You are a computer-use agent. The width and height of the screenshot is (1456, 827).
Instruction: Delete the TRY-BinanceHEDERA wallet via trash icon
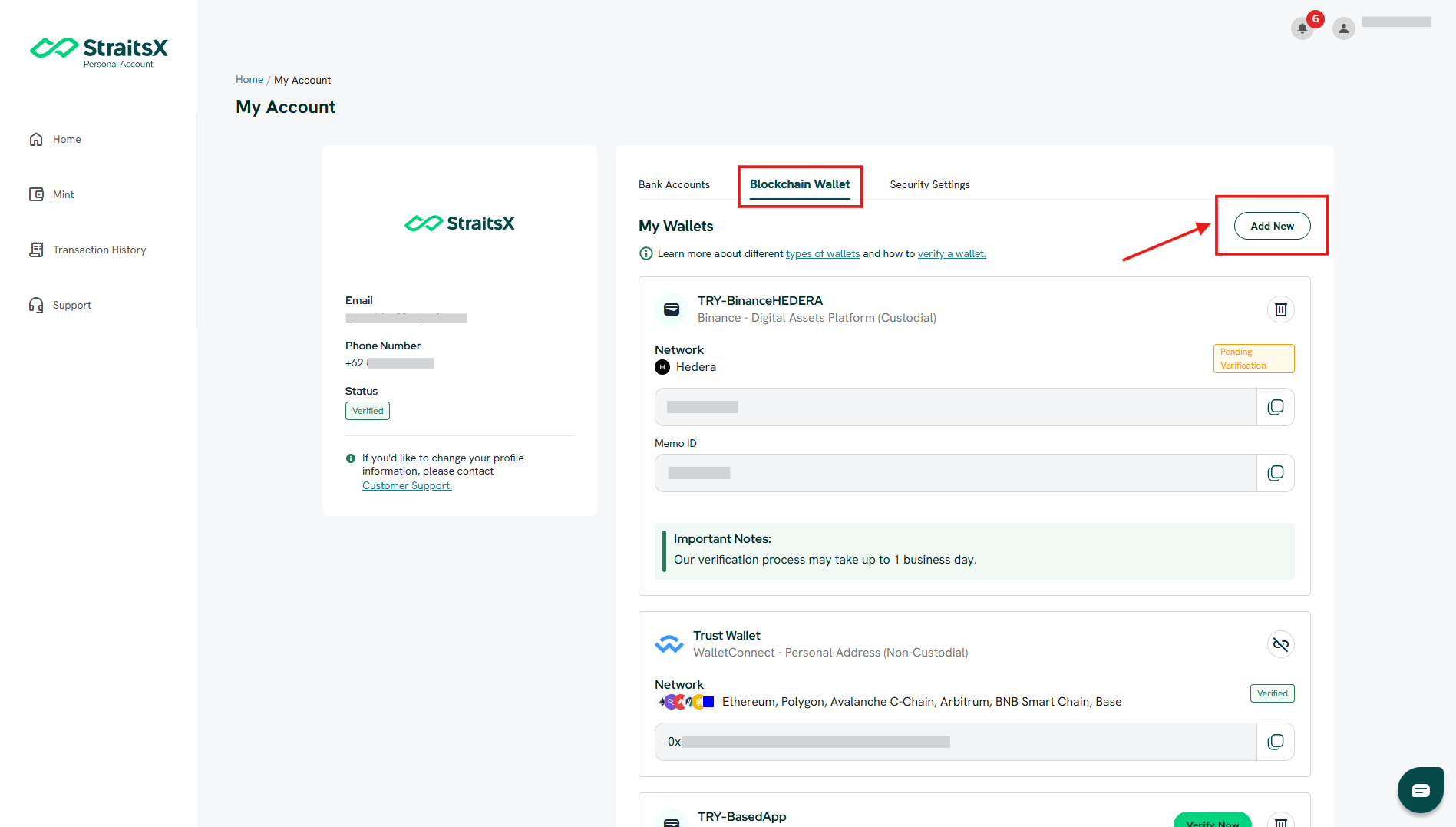(x=1280, y=309)
